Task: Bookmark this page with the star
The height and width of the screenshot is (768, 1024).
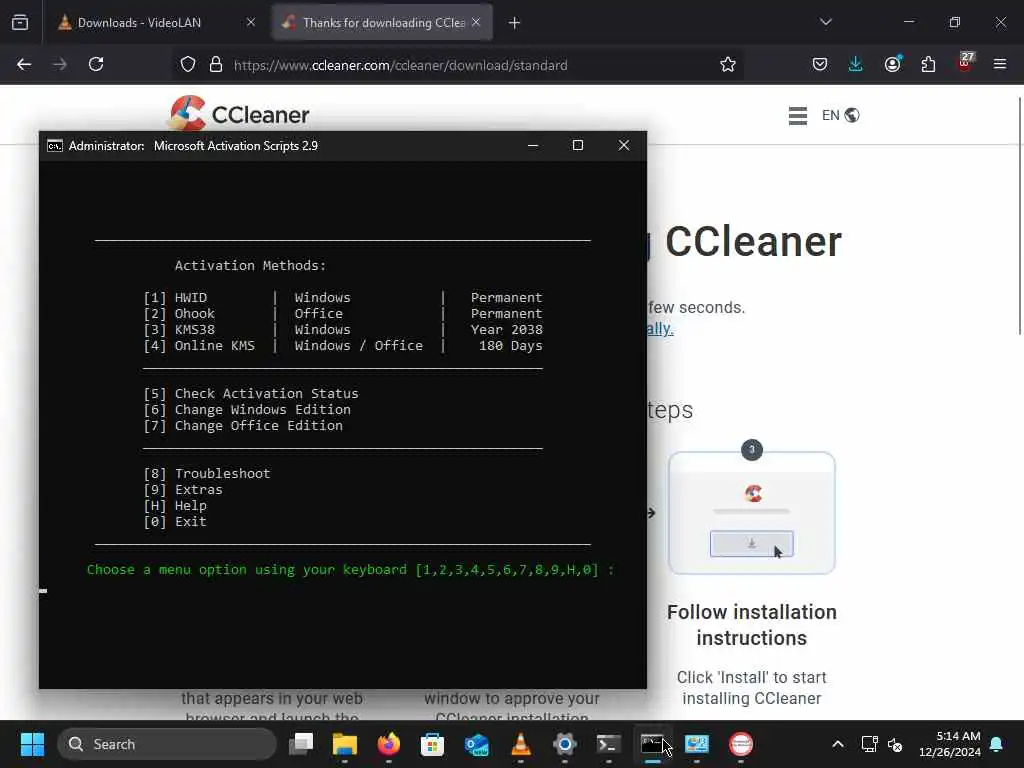Action: [728, 65]
